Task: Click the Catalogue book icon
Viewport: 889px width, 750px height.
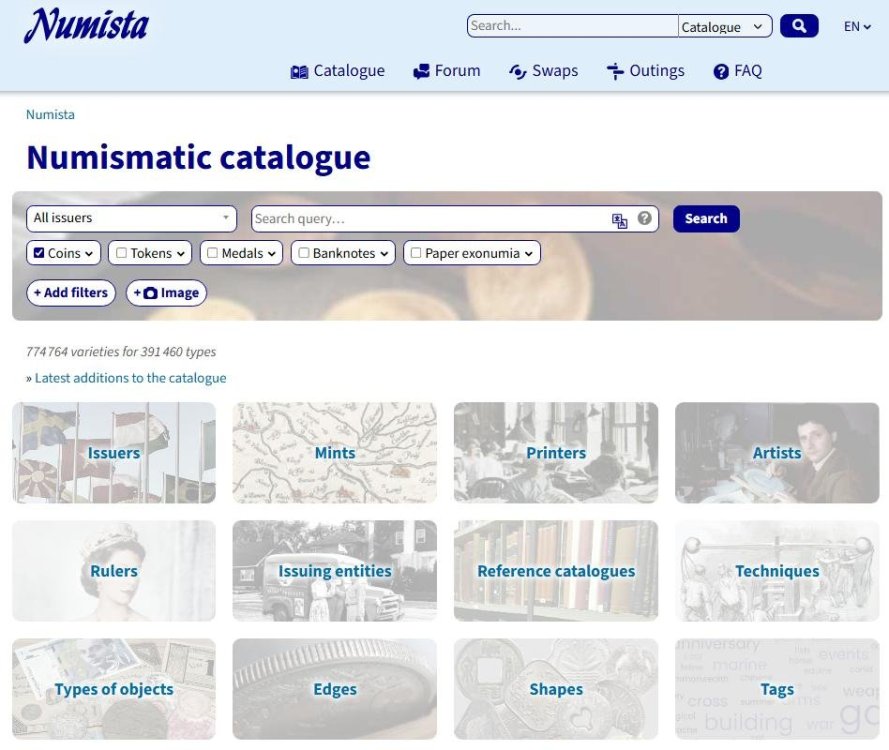Action: pos(299,72)
